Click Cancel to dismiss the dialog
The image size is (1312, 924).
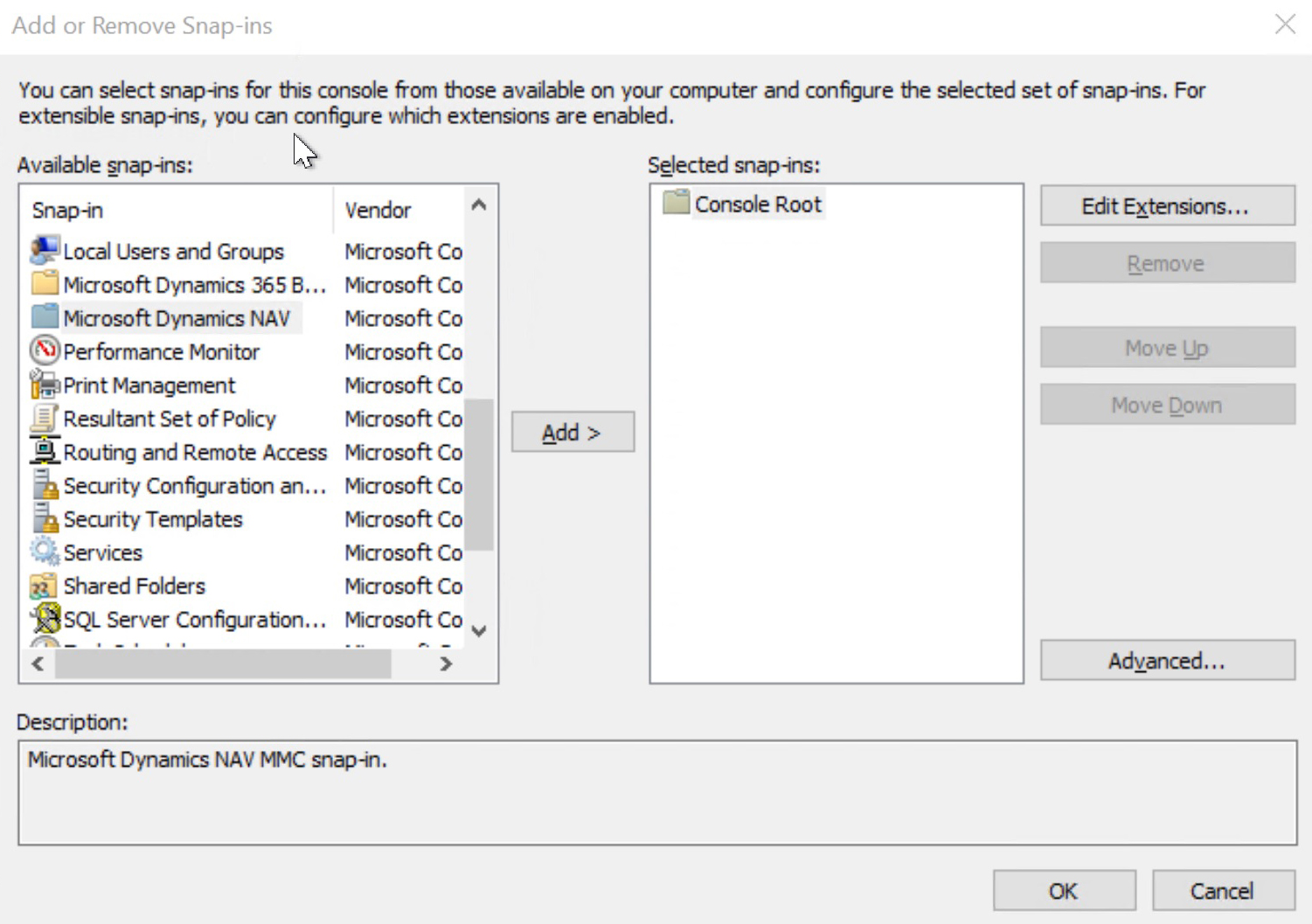click(1223, 890)
